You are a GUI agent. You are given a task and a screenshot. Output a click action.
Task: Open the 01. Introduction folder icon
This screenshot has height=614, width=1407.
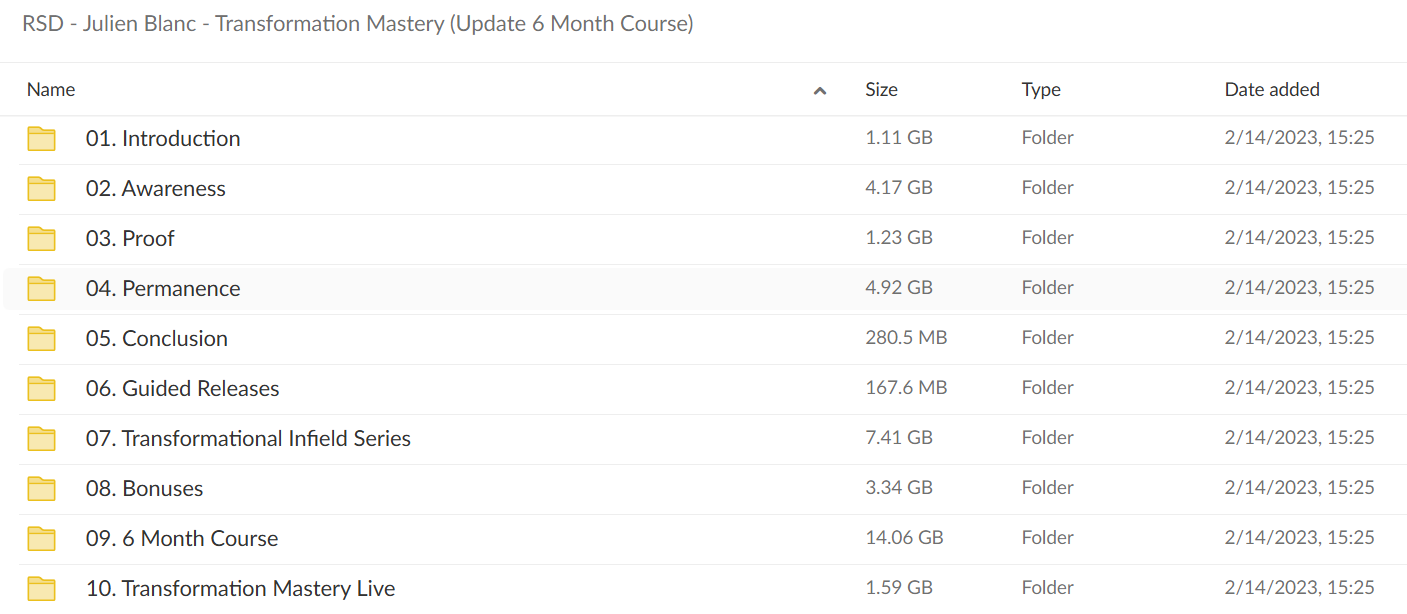pos(41,139)
